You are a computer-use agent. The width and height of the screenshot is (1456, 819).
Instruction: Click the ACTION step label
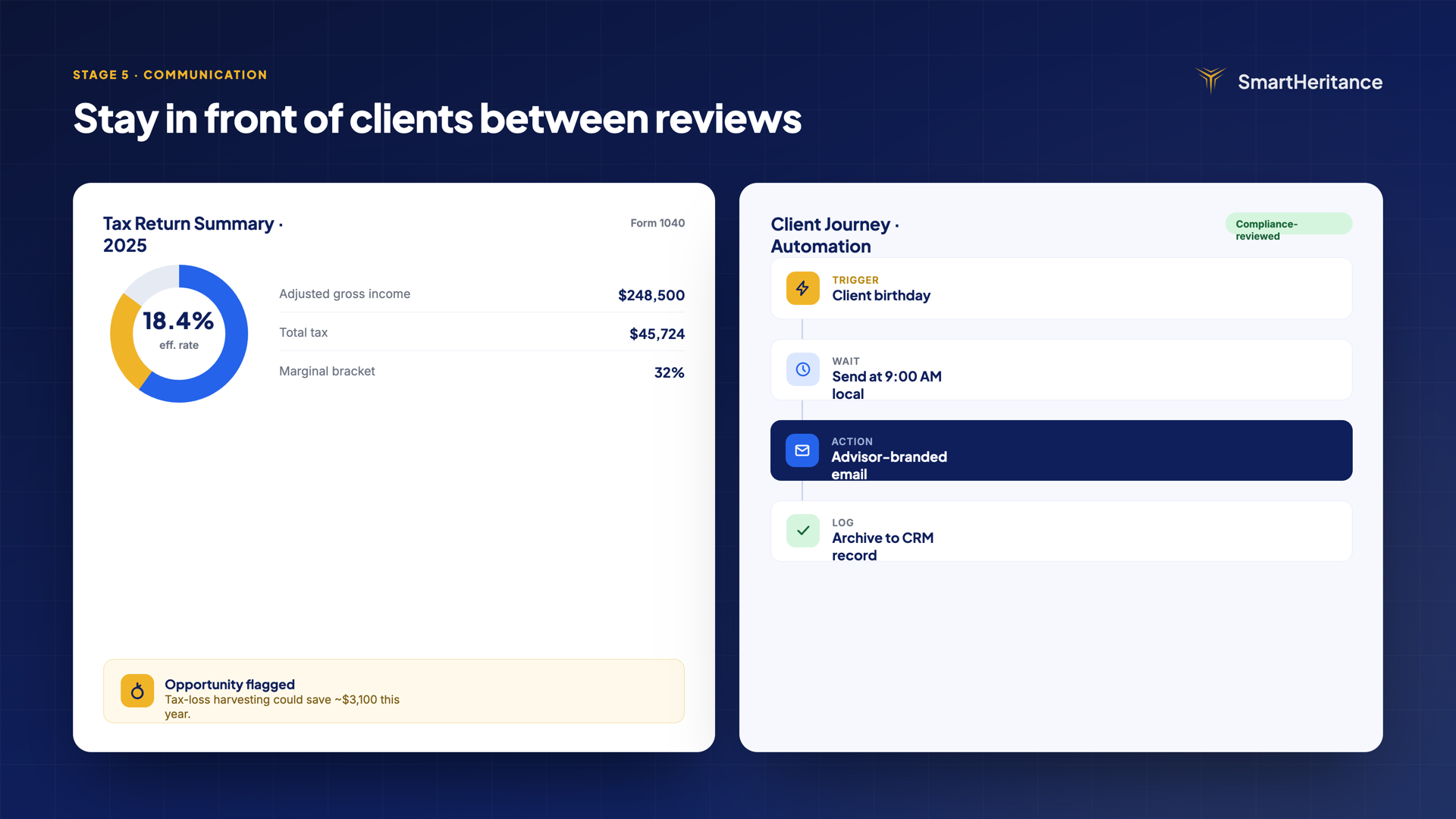pyautogui.click(x=852, y=441)
